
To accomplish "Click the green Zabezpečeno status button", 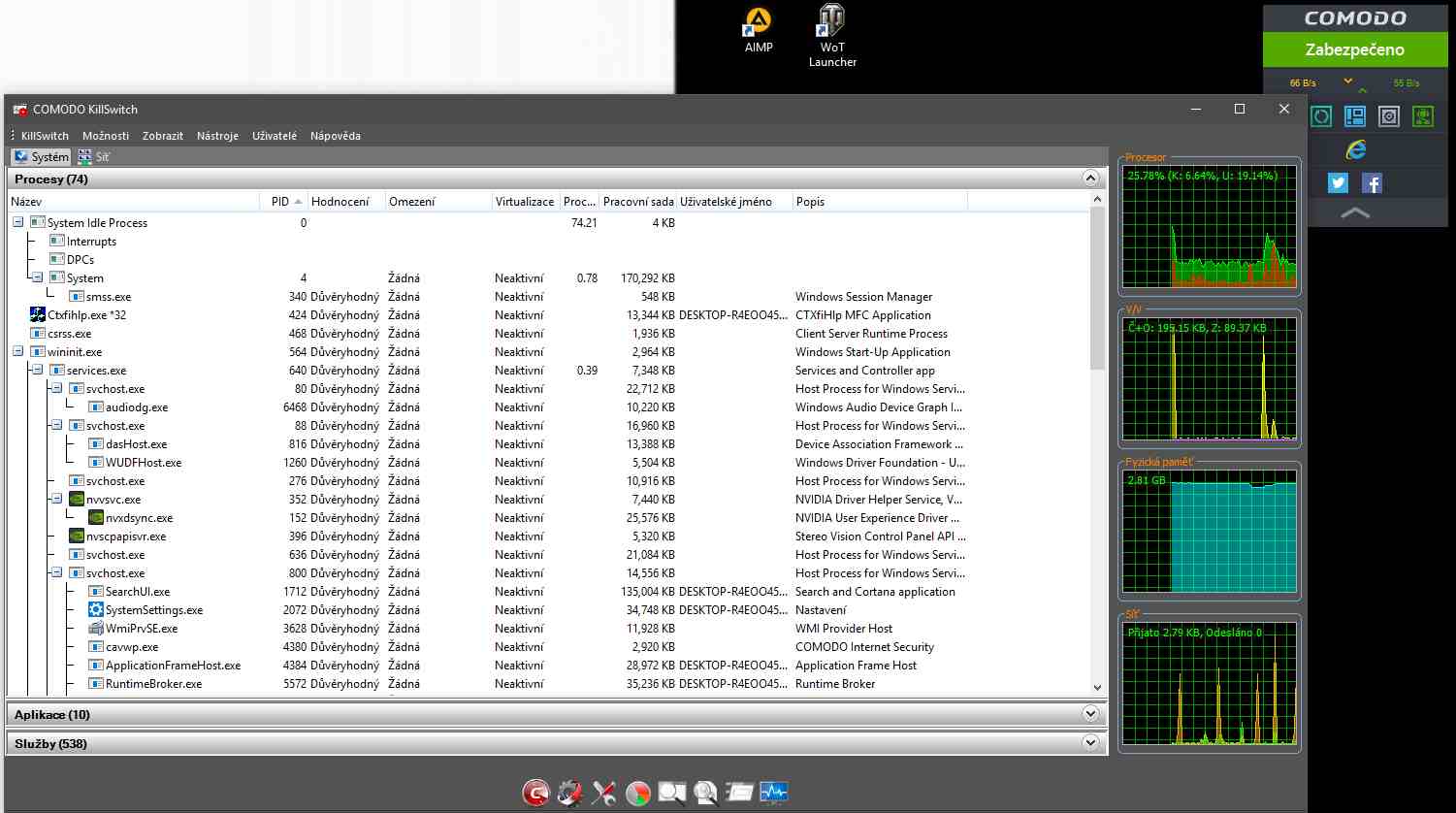I will coord(1354,49).
